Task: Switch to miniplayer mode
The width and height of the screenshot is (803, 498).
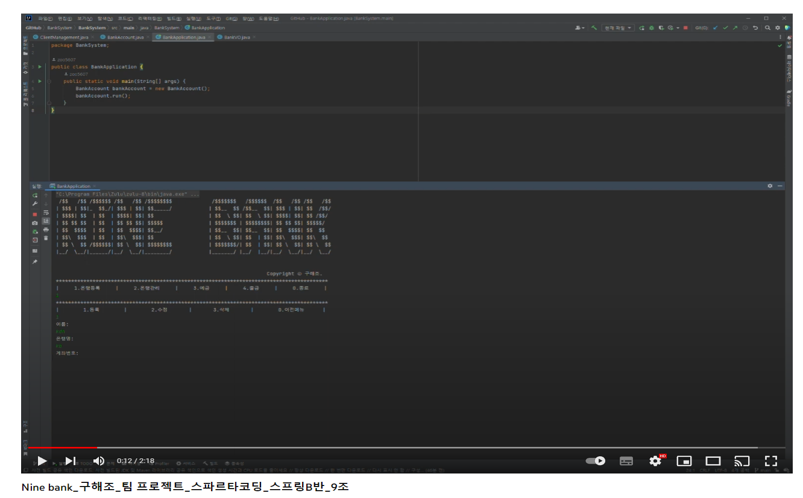Action: pos(684,461)
